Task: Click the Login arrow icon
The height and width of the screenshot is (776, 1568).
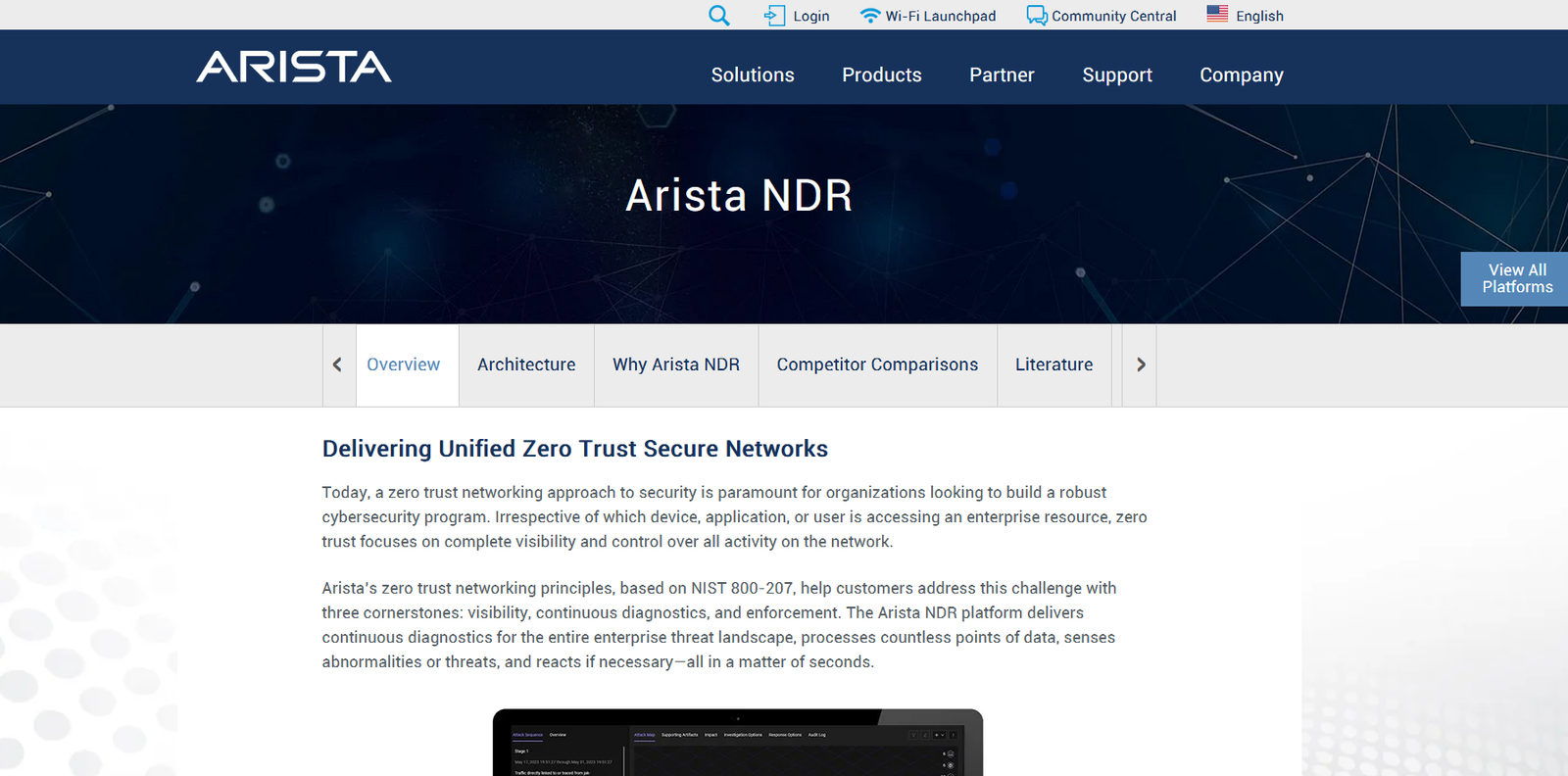Action: point(774,16)
